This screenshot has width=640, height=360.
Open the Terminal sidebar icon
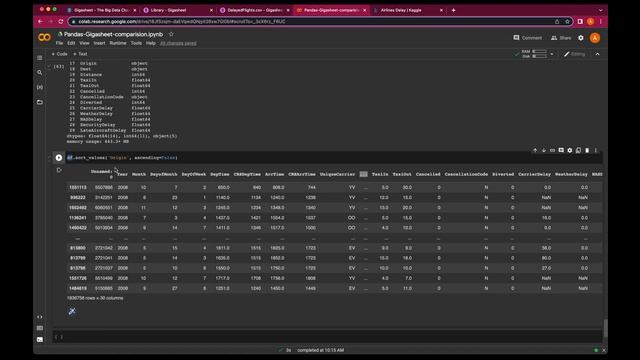click(40, 340)
